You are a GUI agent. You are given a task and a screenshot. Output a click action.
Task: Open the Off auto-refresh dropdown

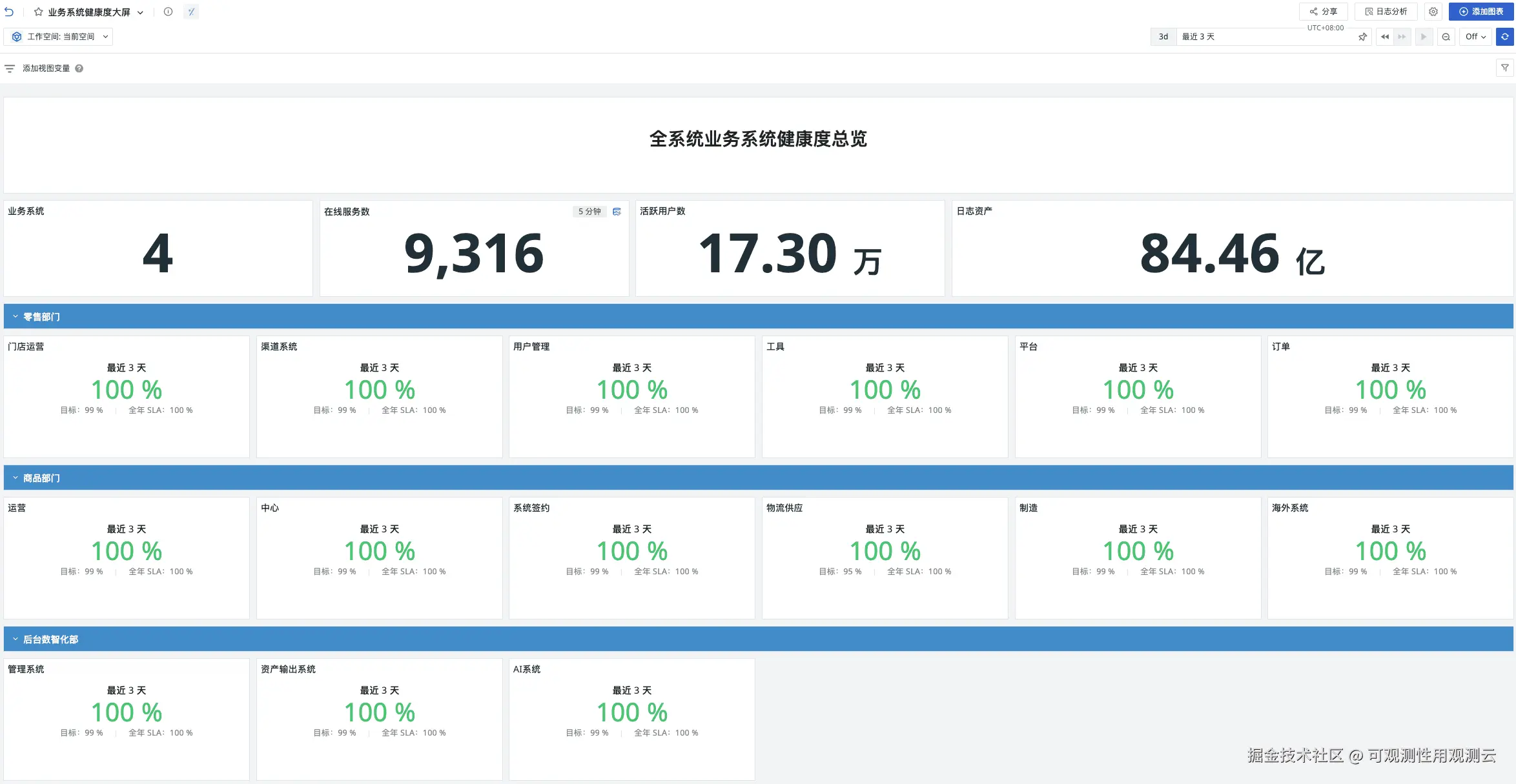[x=1475, y=37]
